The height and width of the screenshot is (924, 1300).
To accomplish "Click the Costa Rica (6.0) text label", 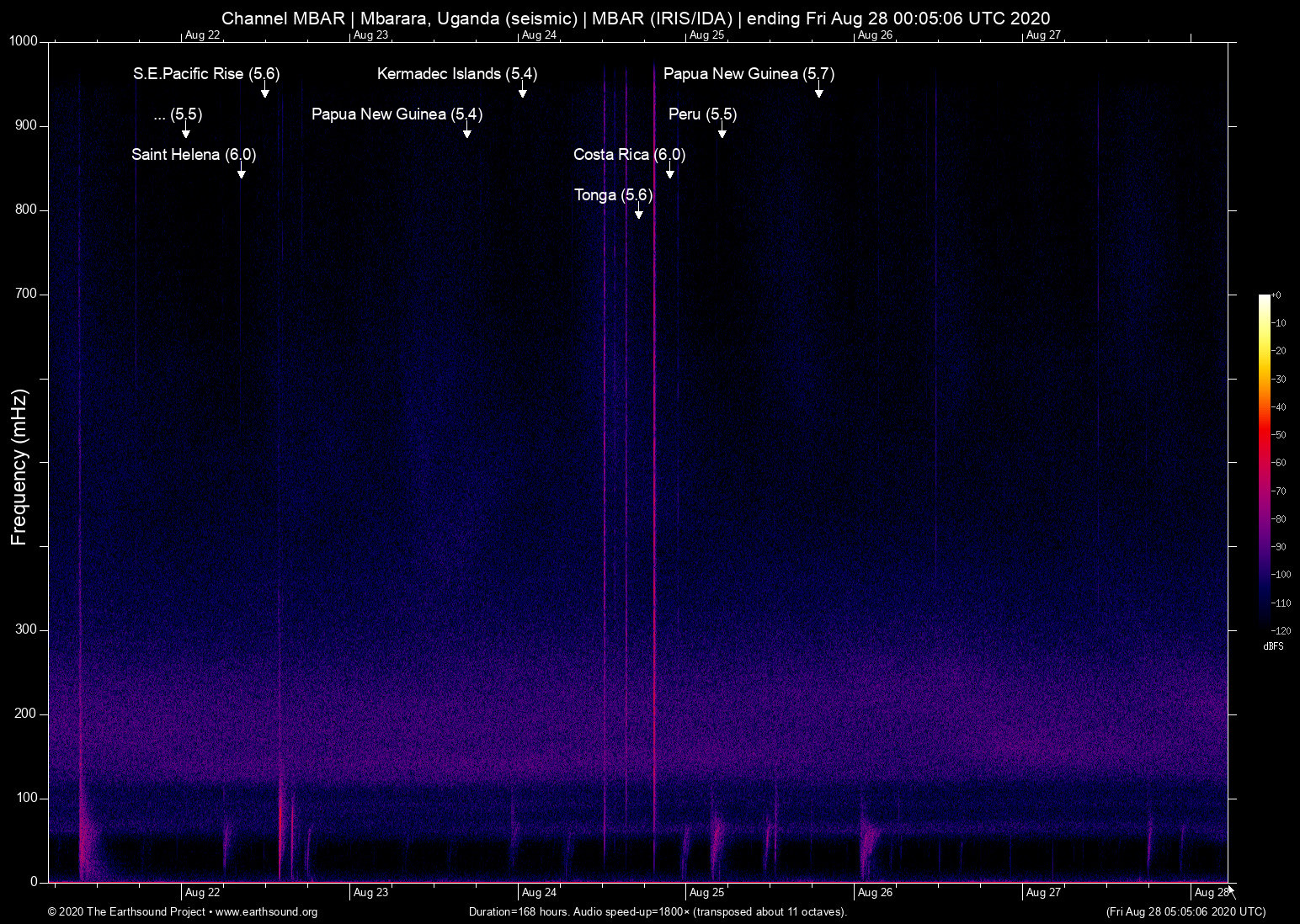I will pos(629,155).
